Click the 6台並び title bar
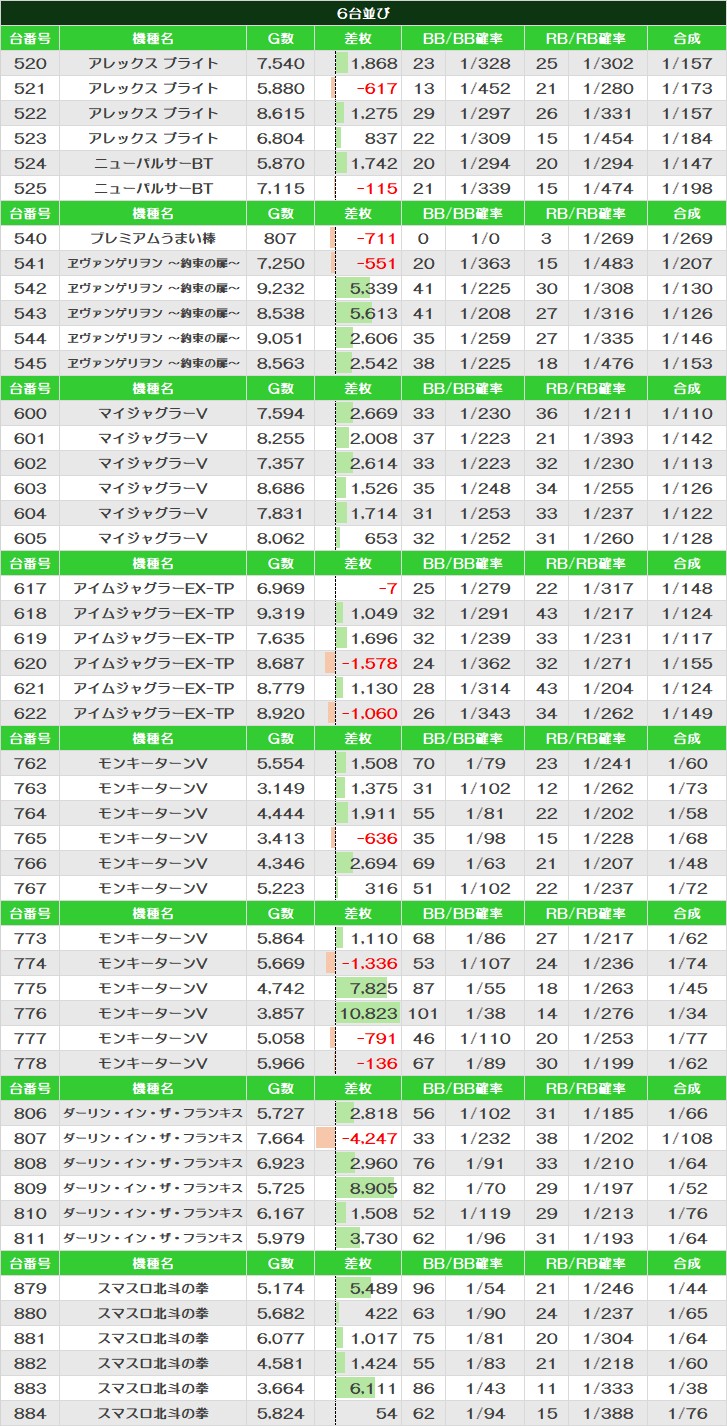The height and width of the screenshot is (1426, 727). pos(363,12)
